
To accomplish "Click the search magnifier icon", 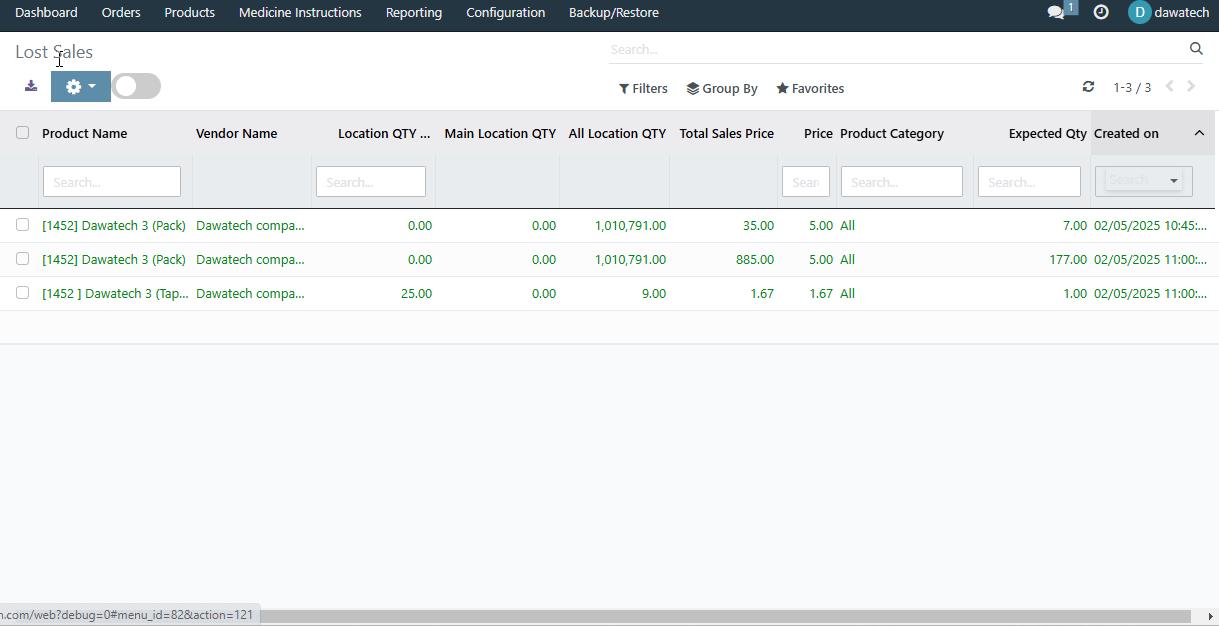I will [x=1196, y=49].
